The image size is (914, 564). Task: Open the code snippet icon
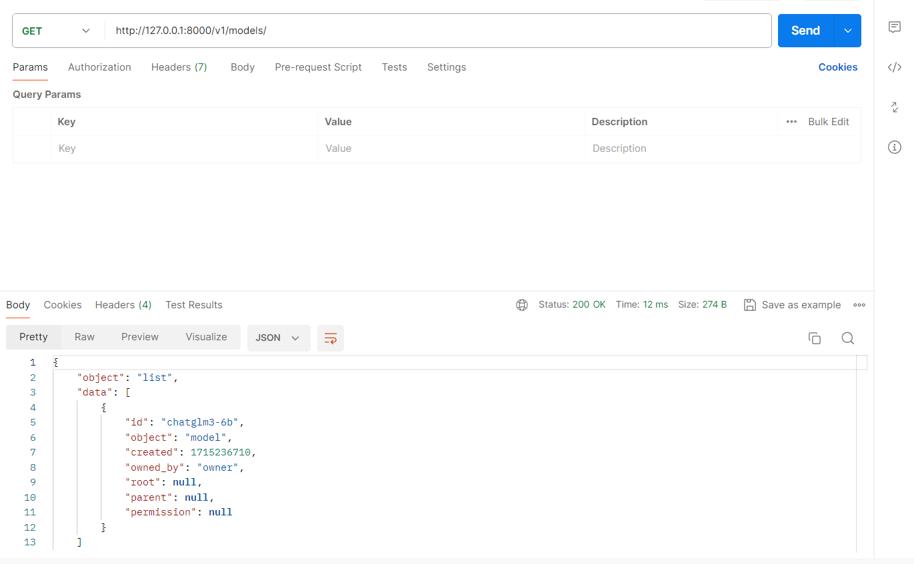click(894, 67)
